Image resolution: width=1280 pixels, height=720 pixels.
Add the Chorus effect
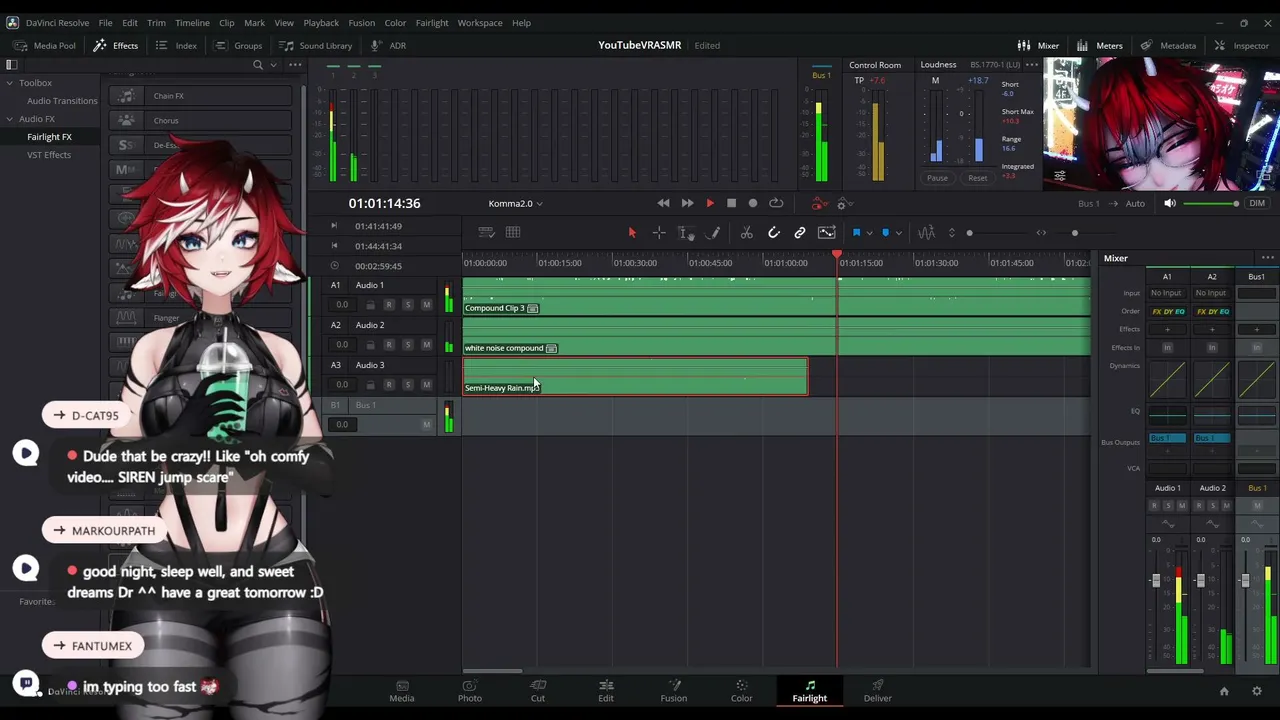[200, 121]
